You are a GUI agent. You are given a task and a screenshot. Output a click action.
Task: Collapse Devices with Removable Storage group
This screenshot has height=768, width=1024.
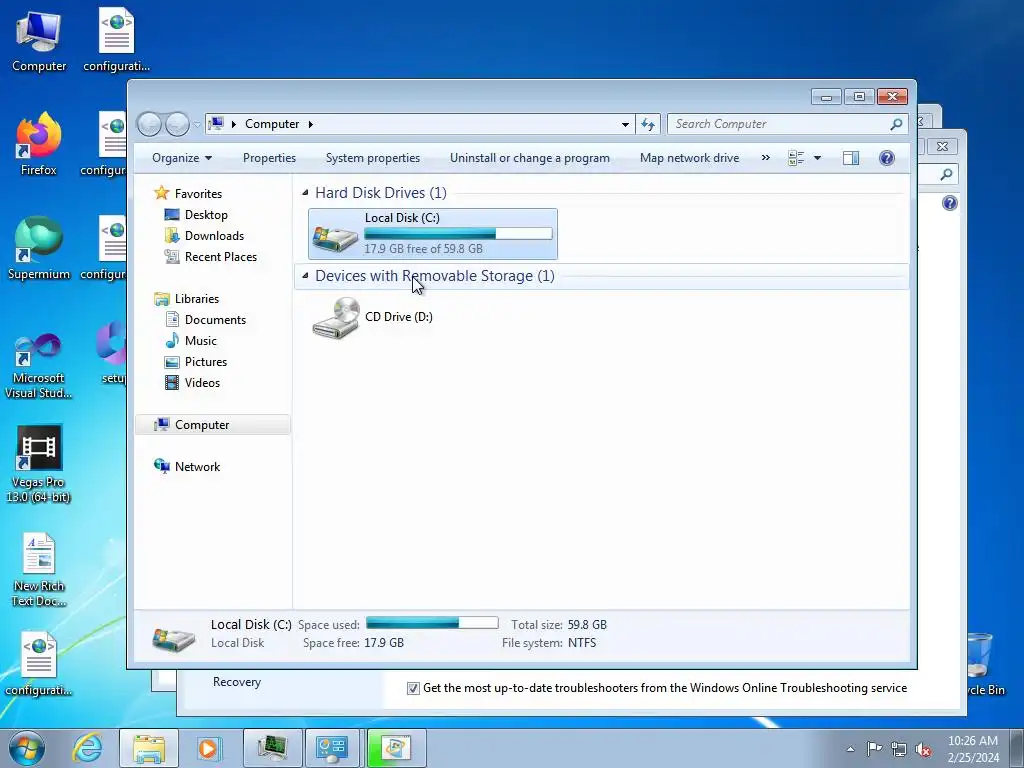(305, 276)
